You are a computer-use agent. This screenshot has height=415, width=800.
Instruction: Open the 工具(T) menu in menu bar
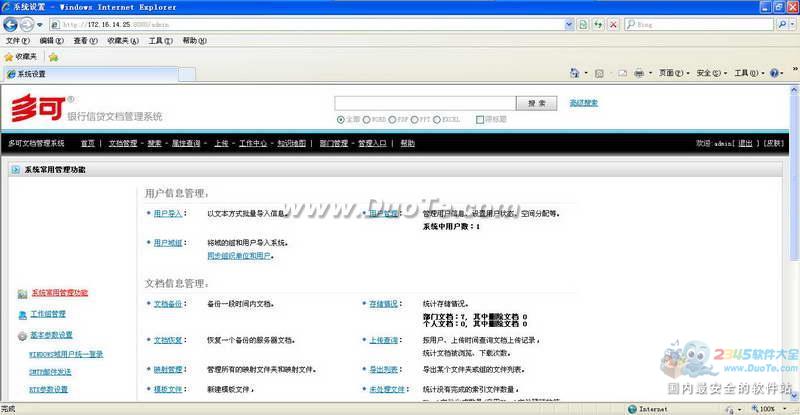click(x=161, y=40)
